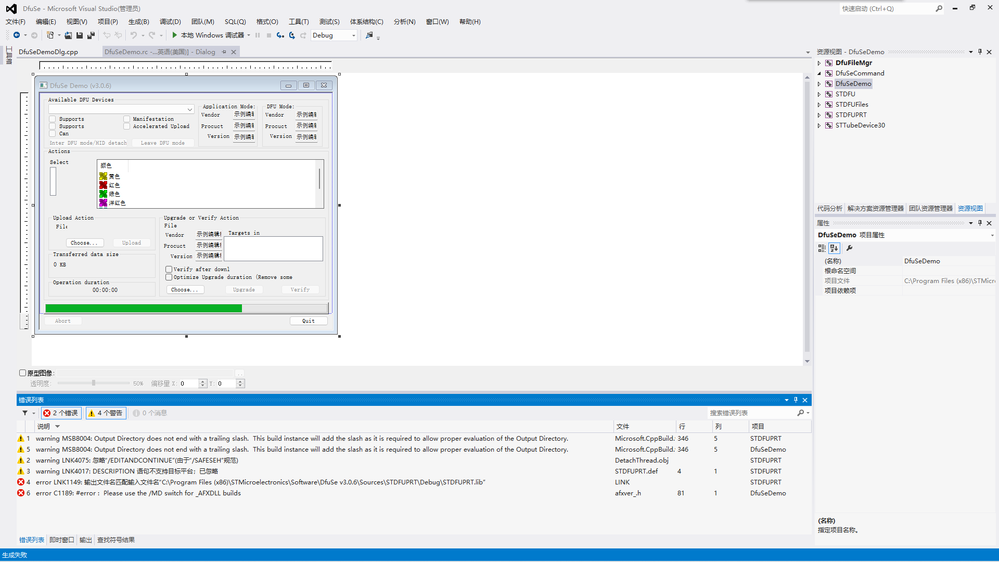Click the Upgrade button in dialog
The width and height of the screenshot is (999, 562).
coord(243,290)
